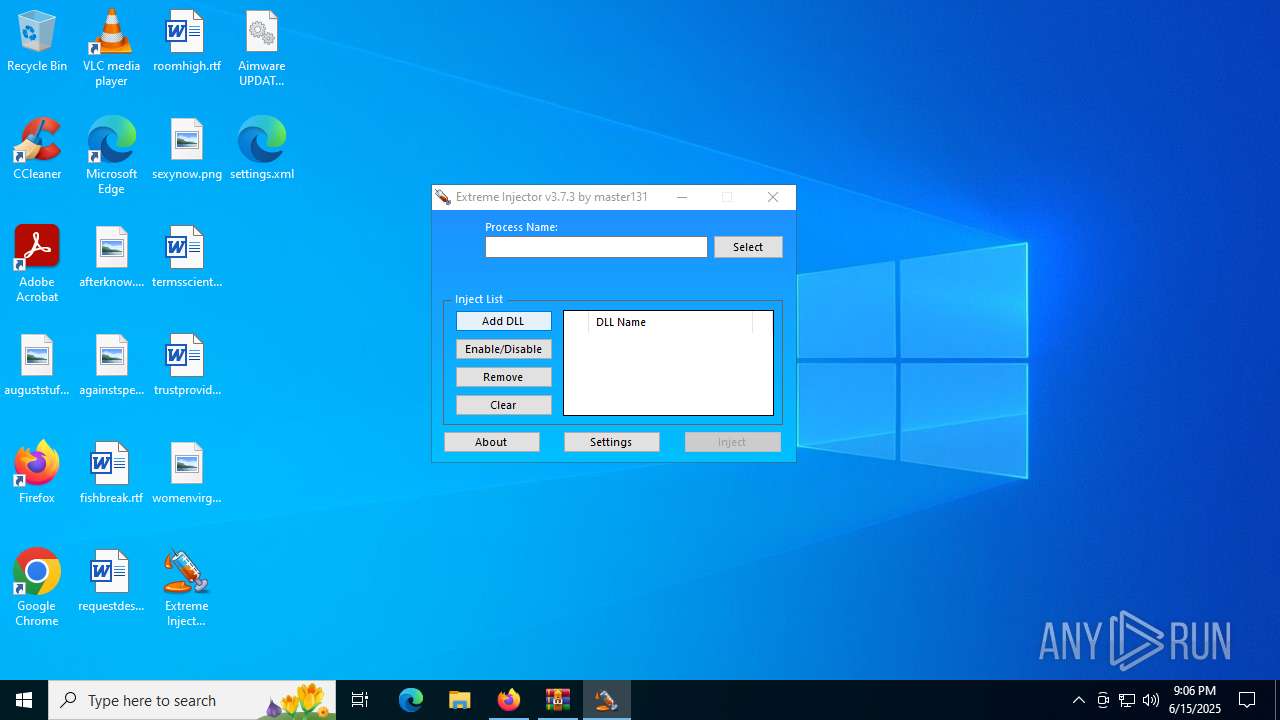Select roomhigh.rtf document icon

tap(187, 42)
